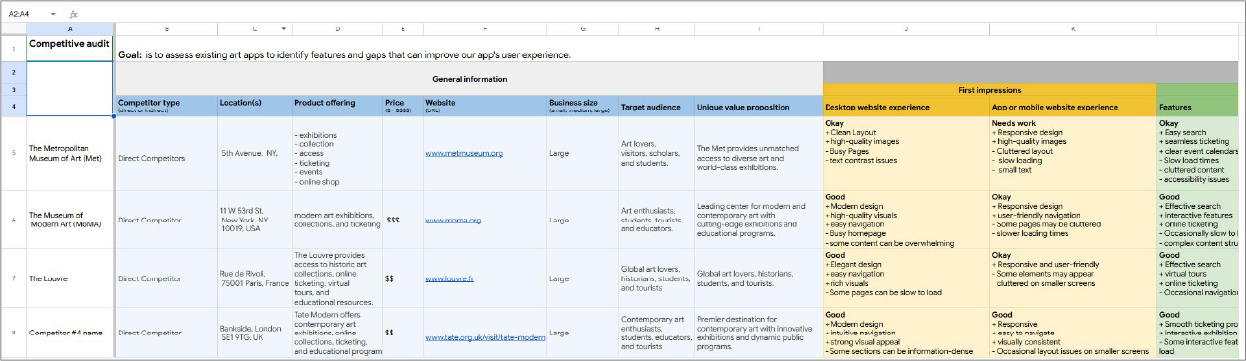Viewport: 1246px width, 361px height.
Task: Click the Tate Modern target audience cell
Action: click(x=656, y=333)
